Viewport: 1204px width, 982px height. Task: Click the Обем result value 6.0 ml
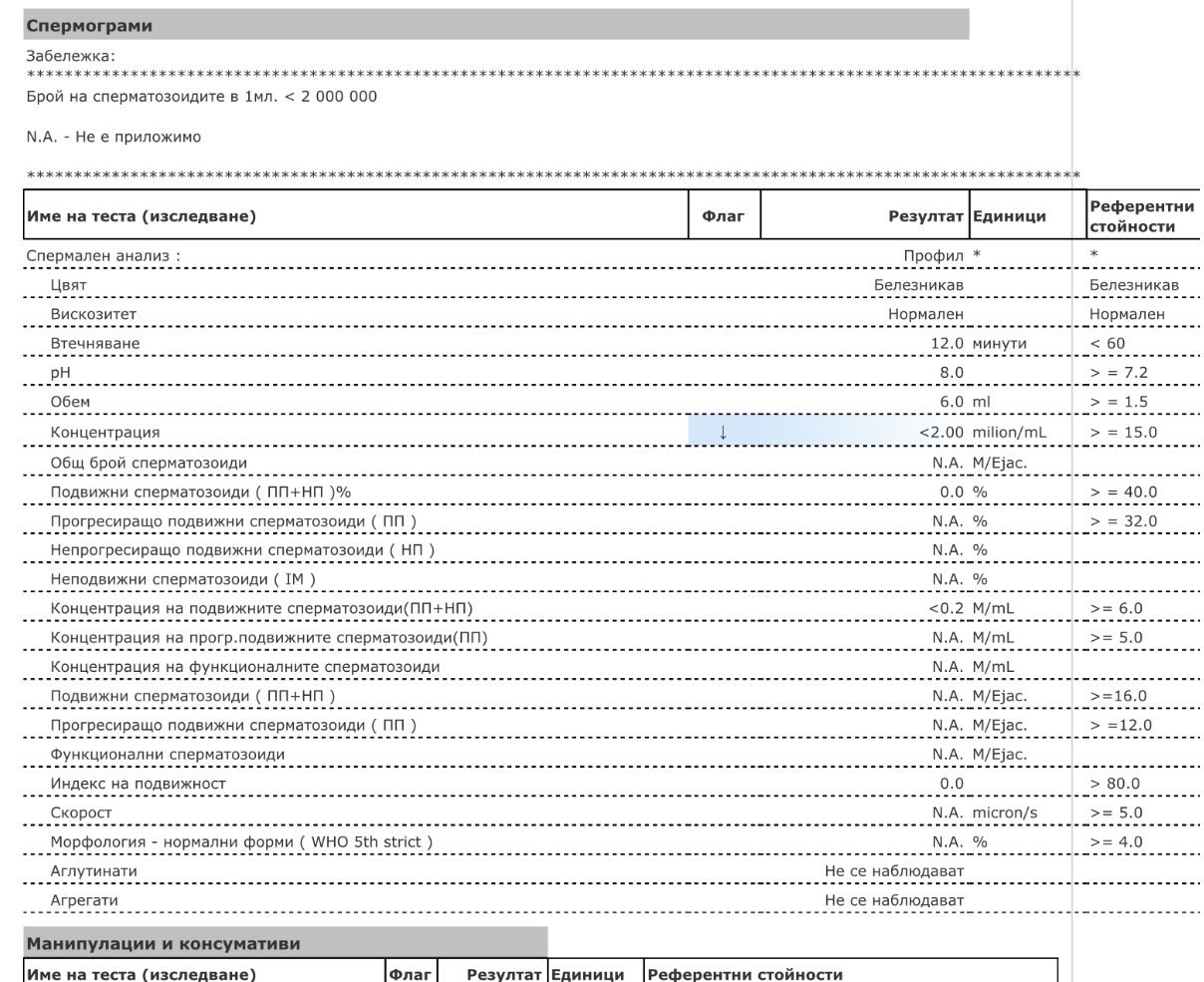pos(952,402)
